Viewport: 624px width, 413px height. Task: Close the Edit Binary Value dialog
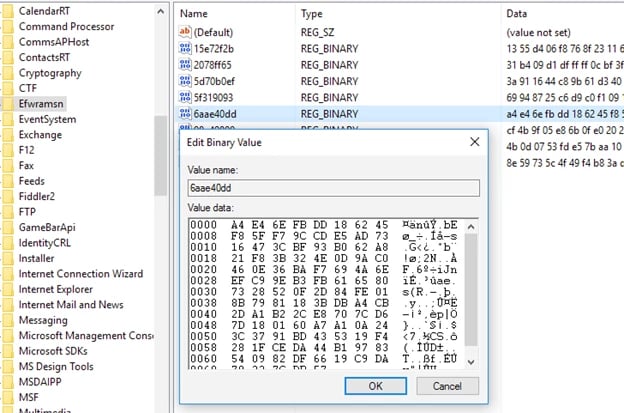coord(463,144)
